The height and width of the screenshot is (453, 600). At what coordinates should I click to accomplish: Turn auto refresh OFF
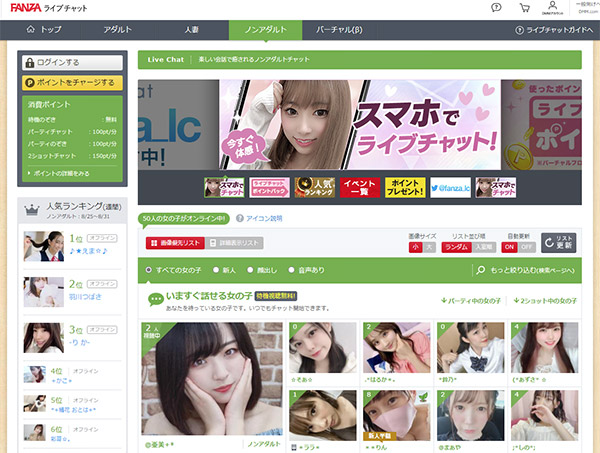pyautogui.click(x=527, y=247)
